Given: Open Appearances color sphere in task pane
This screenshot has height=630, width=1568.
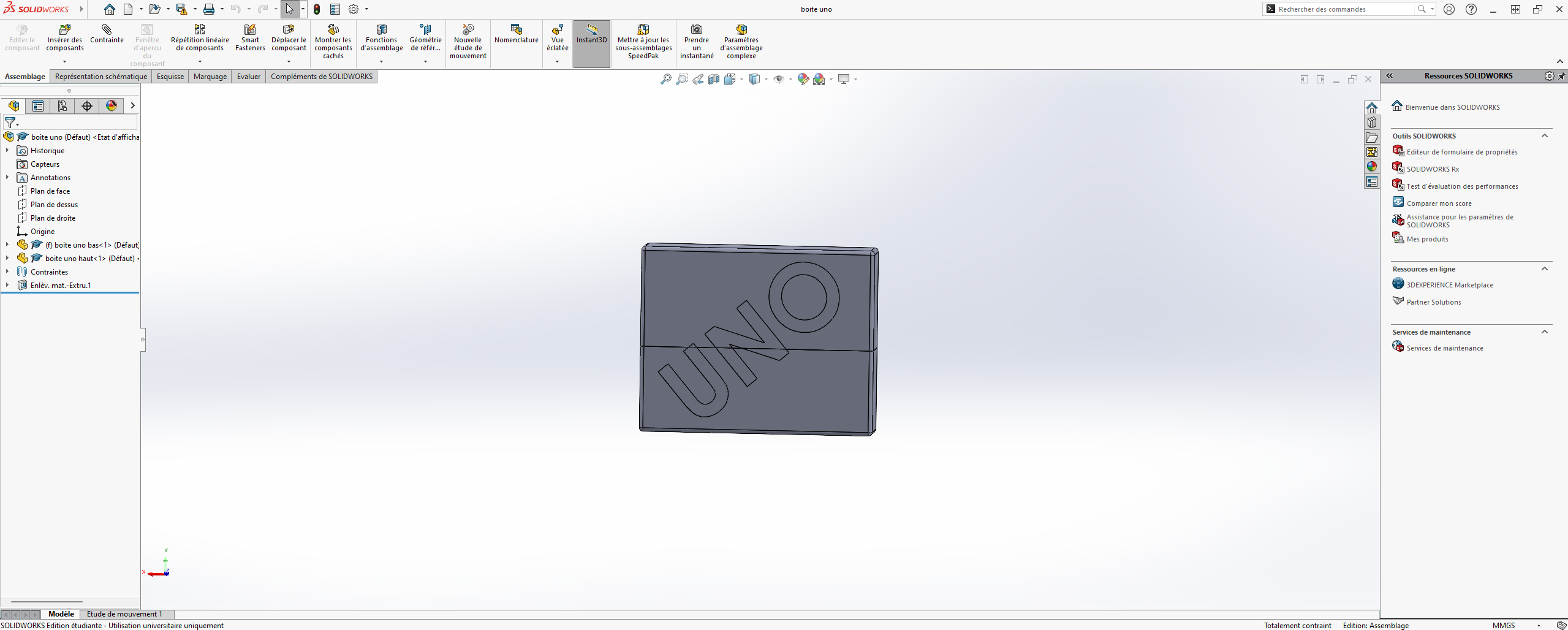Looking at the screenshot, I should pyautogui.click(x=1371, y=167).
